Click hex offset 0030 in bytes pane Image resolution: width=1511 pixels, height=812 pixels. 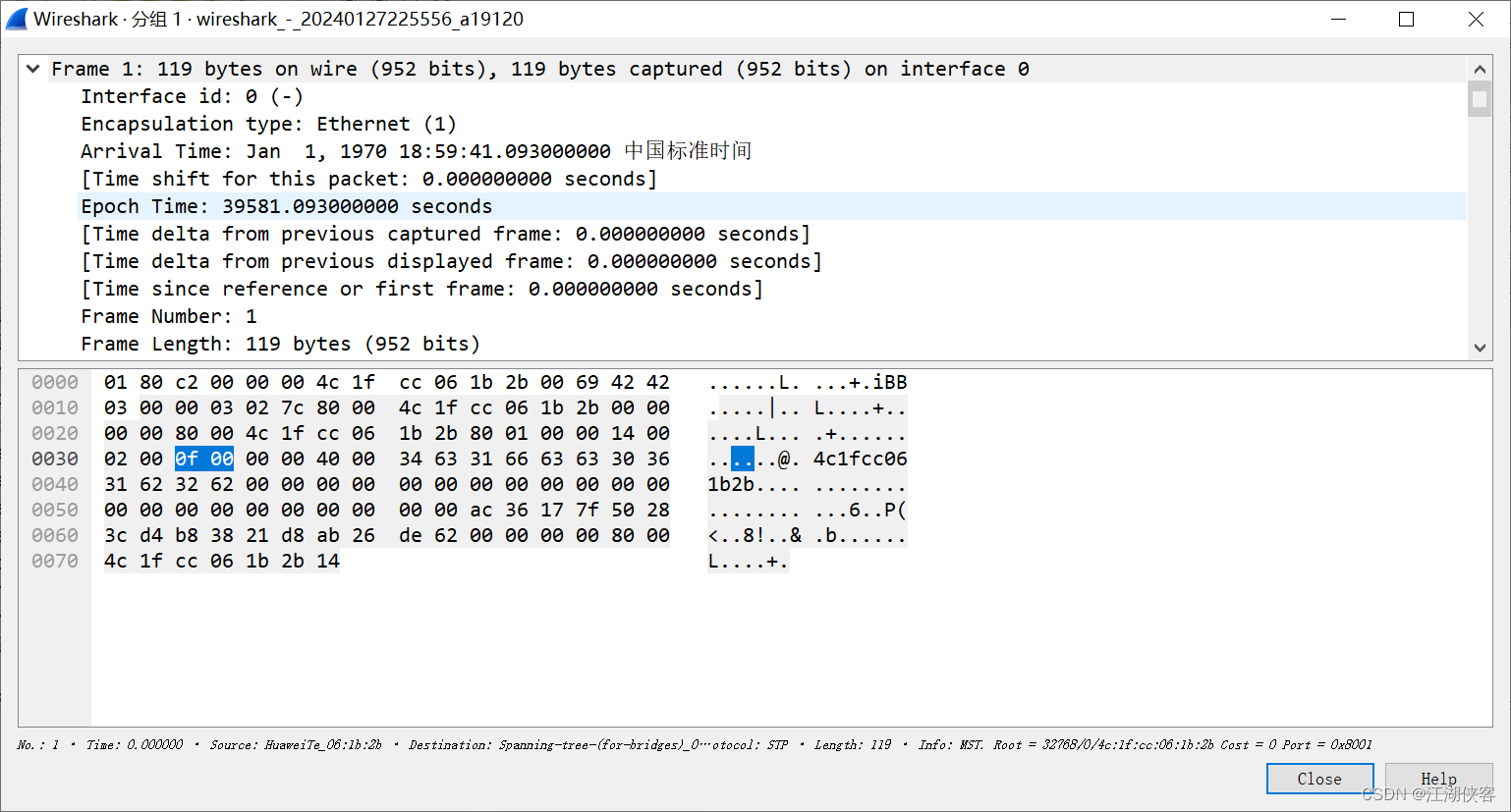[x=55, y=459]
